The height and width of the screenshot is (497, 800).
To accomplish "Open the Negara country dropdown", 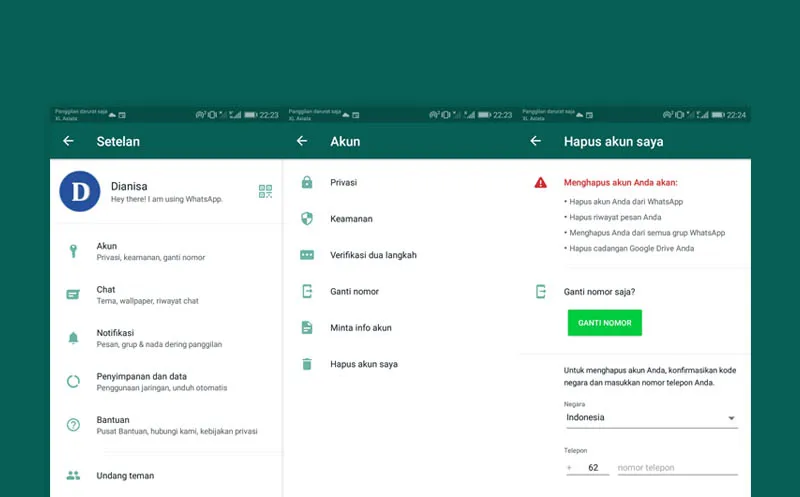I will 650,417.
